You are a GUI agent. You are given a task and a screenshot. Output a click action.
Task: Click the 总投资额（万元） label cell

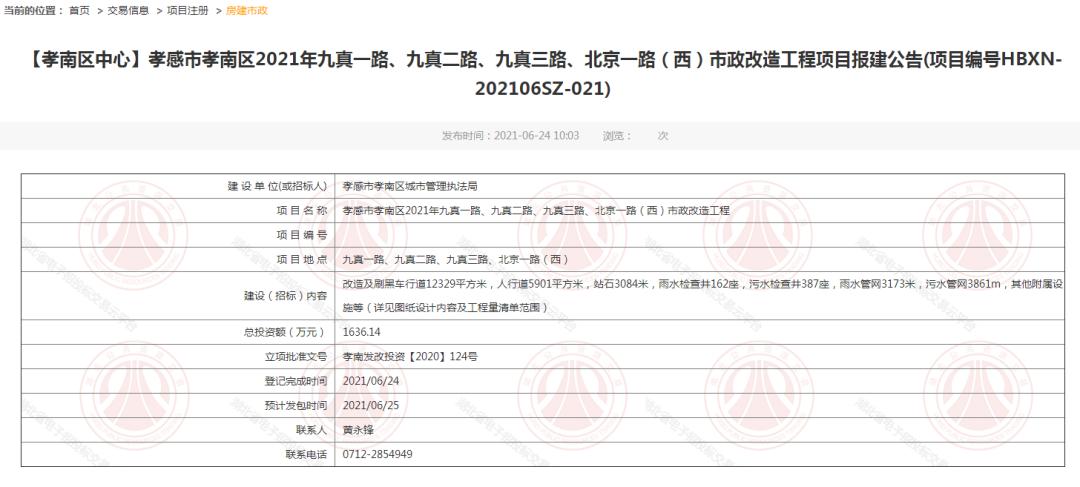[285, 332]
